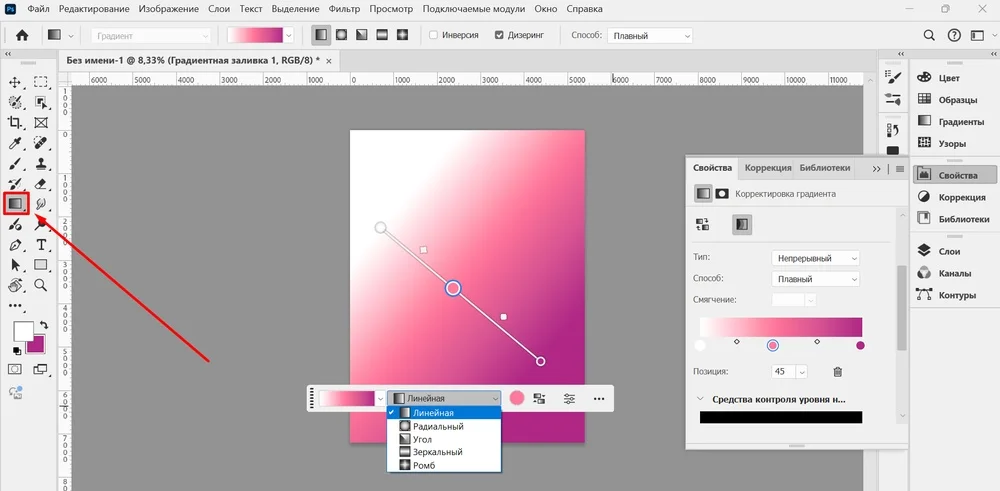
Task: Choose Радиальный from the gradient type list
Action: pyautogui.click(x=438, y=426)
